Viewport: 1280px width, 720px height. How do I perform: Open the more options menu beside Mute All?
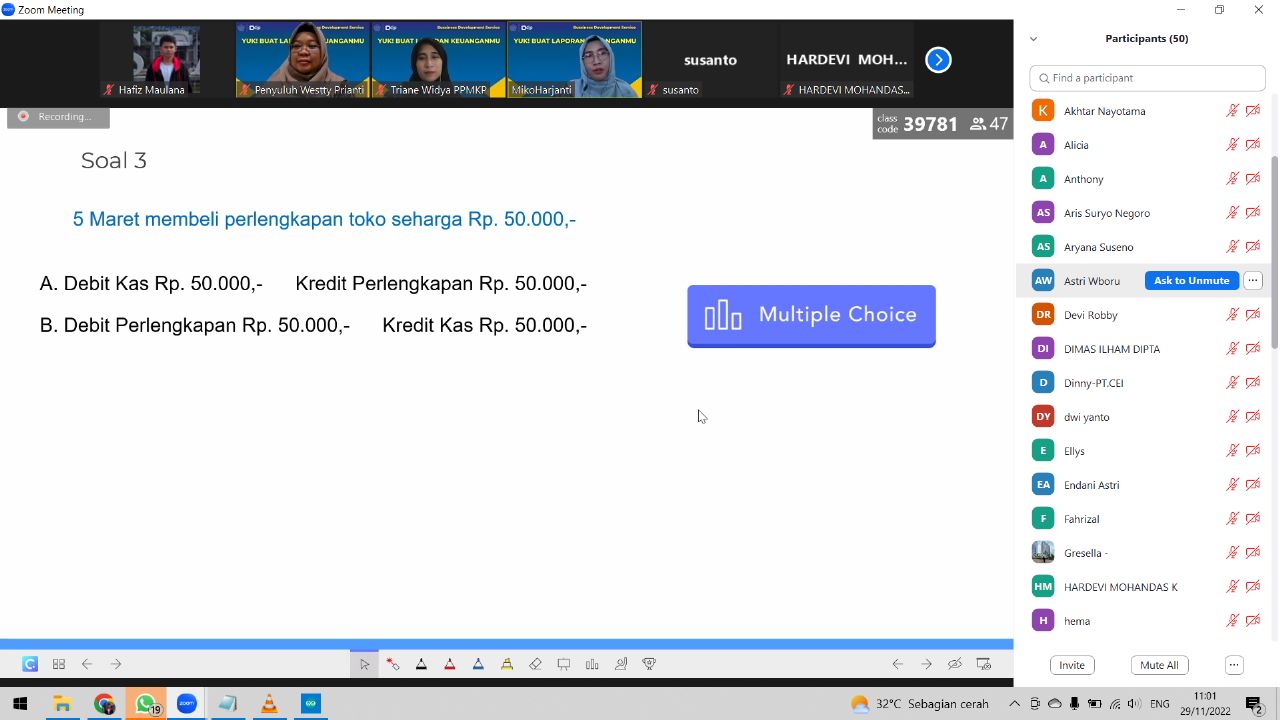coord(1234,665)
